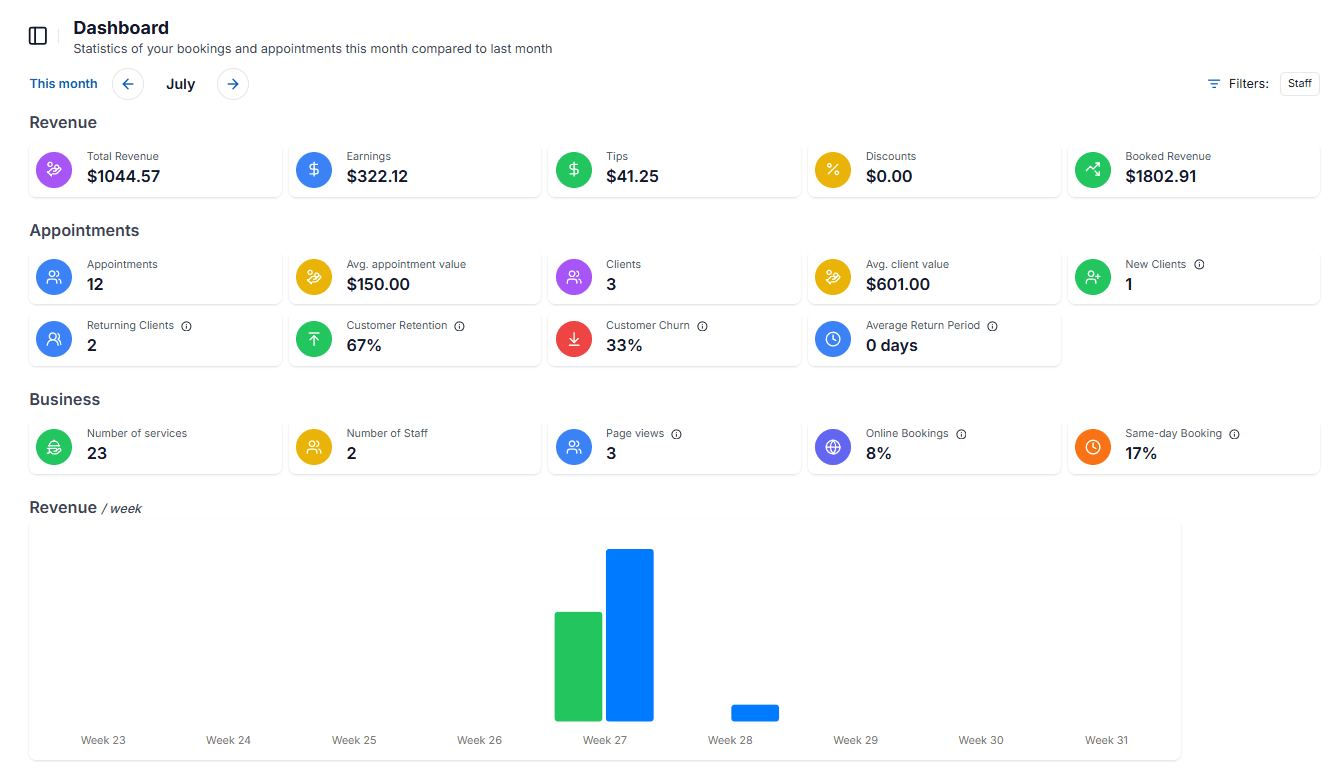Click the Online Bookings globe icon
Screen dimensions: 1337x772
coord(833,446)
